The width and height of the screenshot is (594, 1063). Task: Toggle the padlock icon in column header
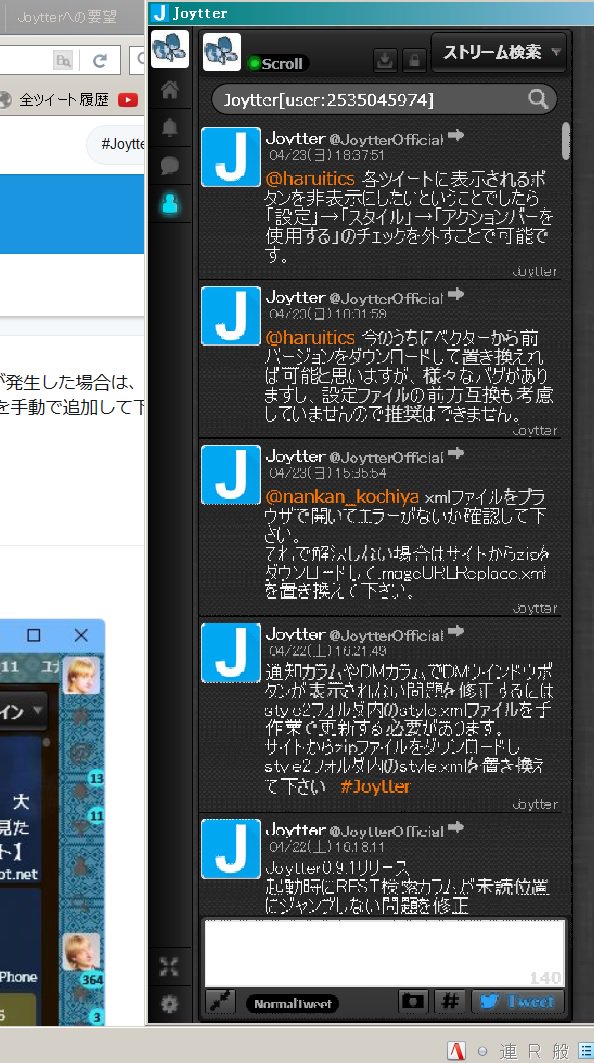tap(414, 60)
